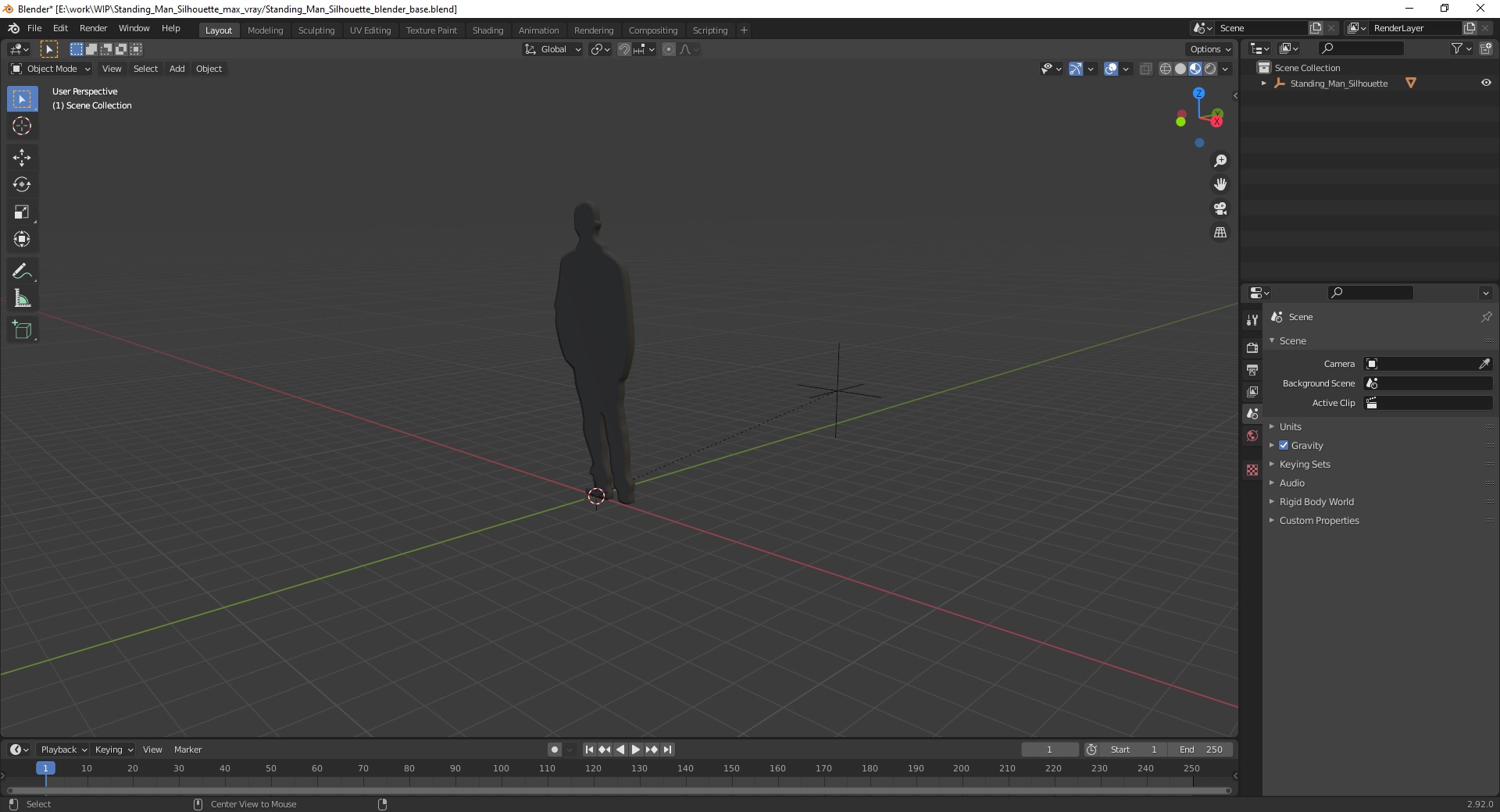This screenshot has height=812, width=1500.
Task: Expand the Units panel
Action: [1290, 426]
